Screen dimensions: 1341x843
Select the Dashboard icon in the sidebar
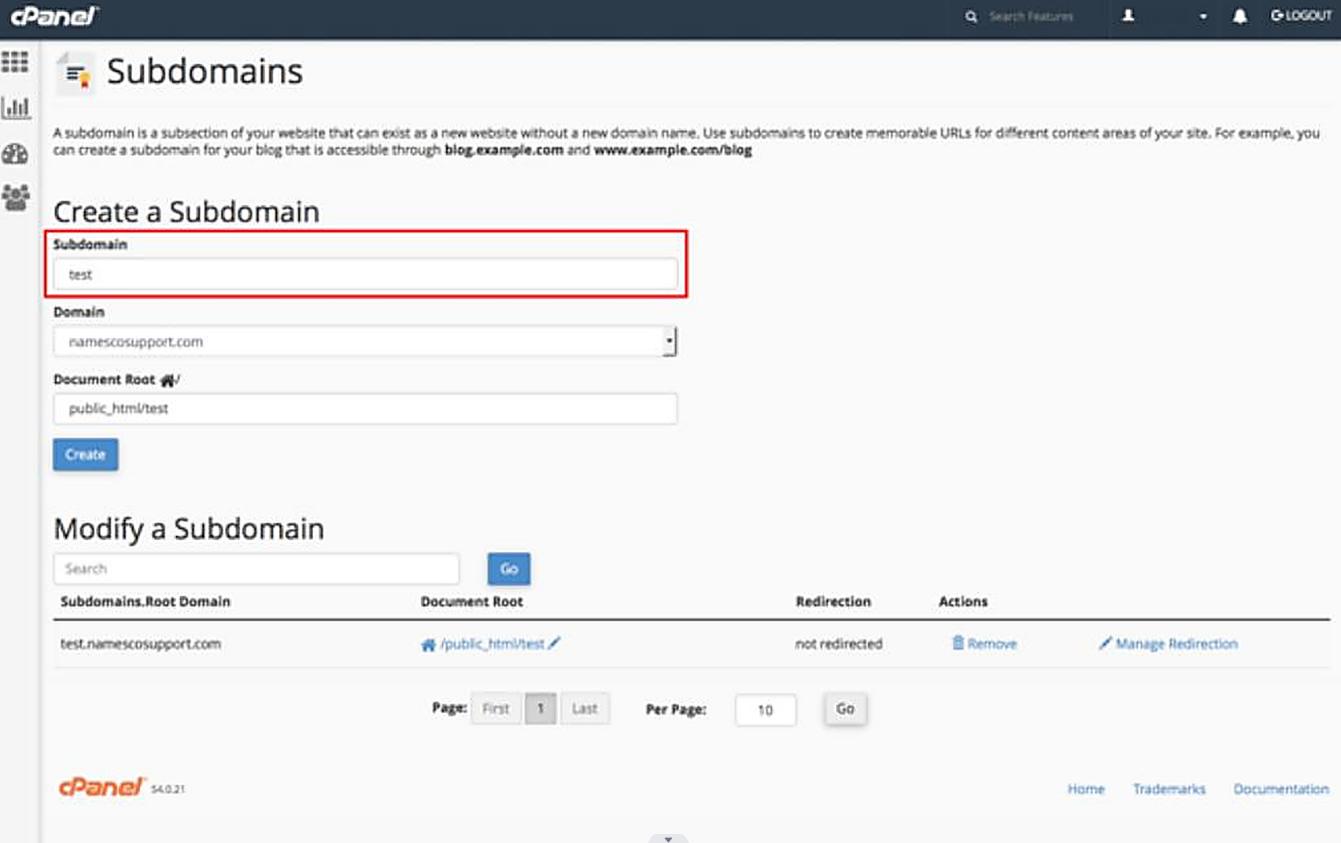click(x=16, y=152)
